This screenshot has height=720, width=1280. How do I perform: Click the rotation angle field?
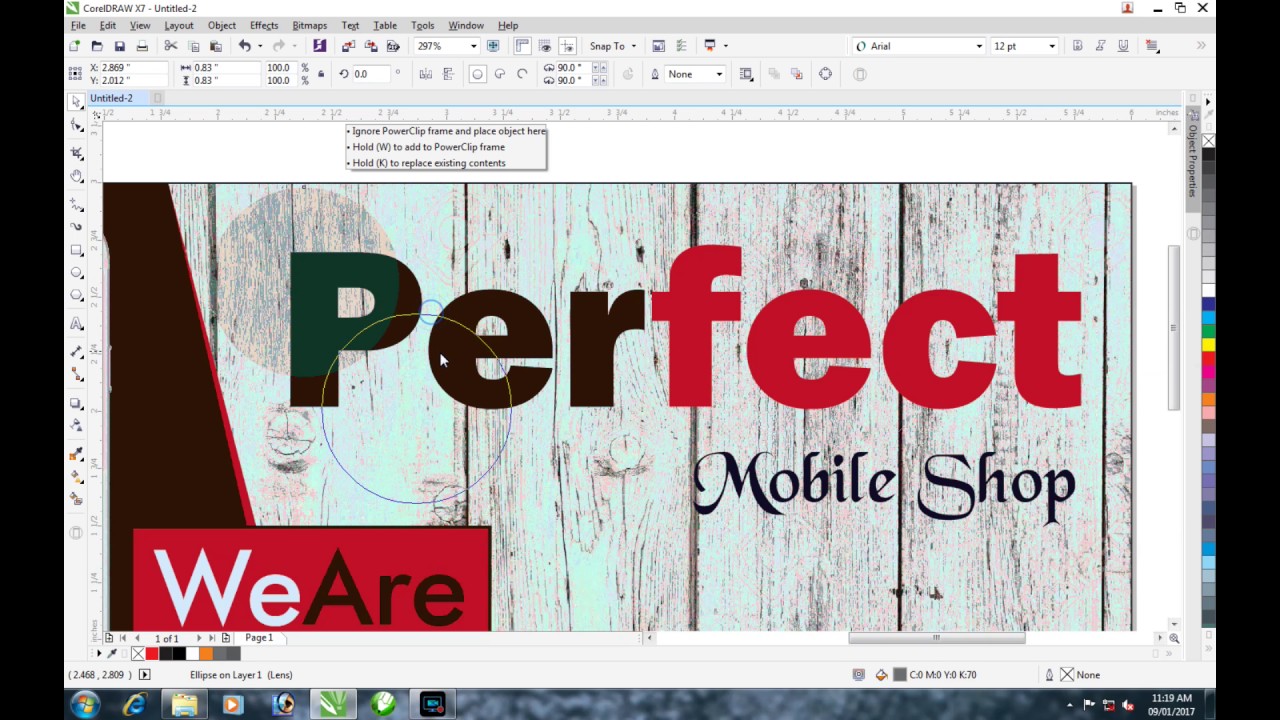371,74
